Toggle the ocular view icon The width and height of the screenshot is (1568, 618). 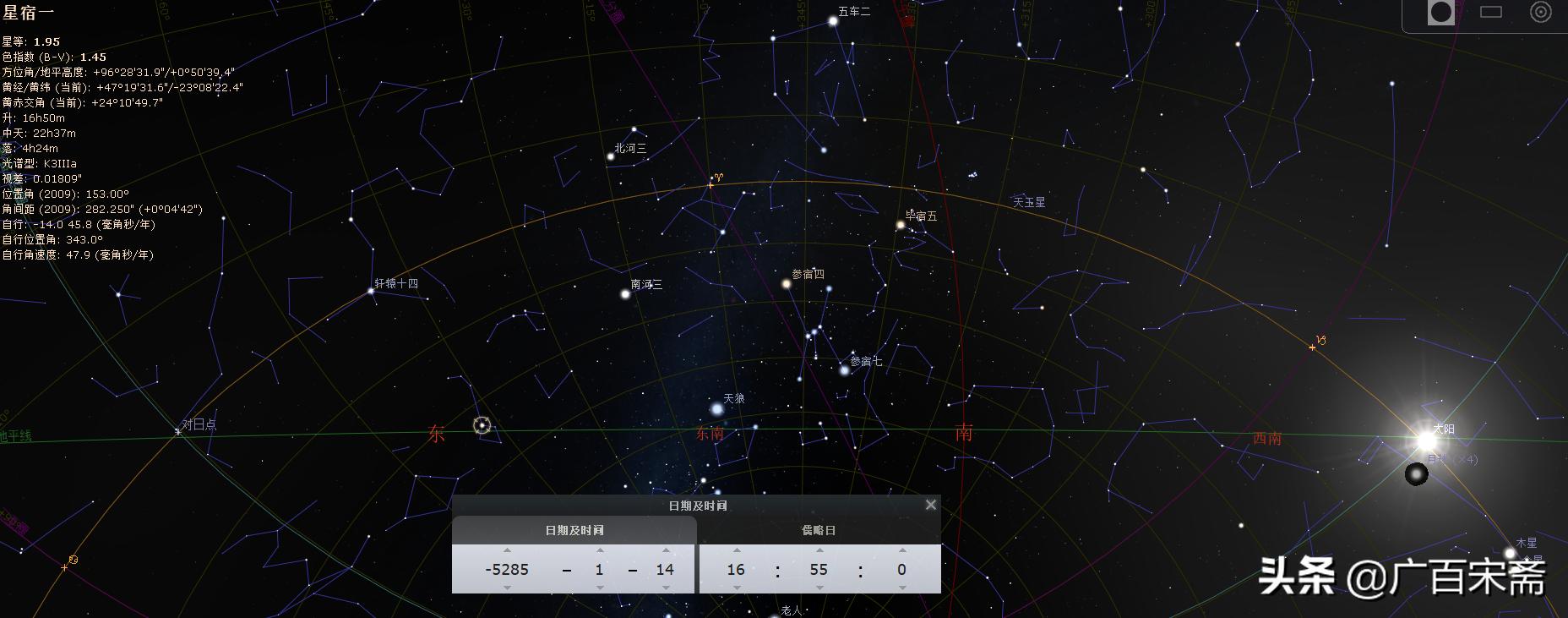(1440, 13)
